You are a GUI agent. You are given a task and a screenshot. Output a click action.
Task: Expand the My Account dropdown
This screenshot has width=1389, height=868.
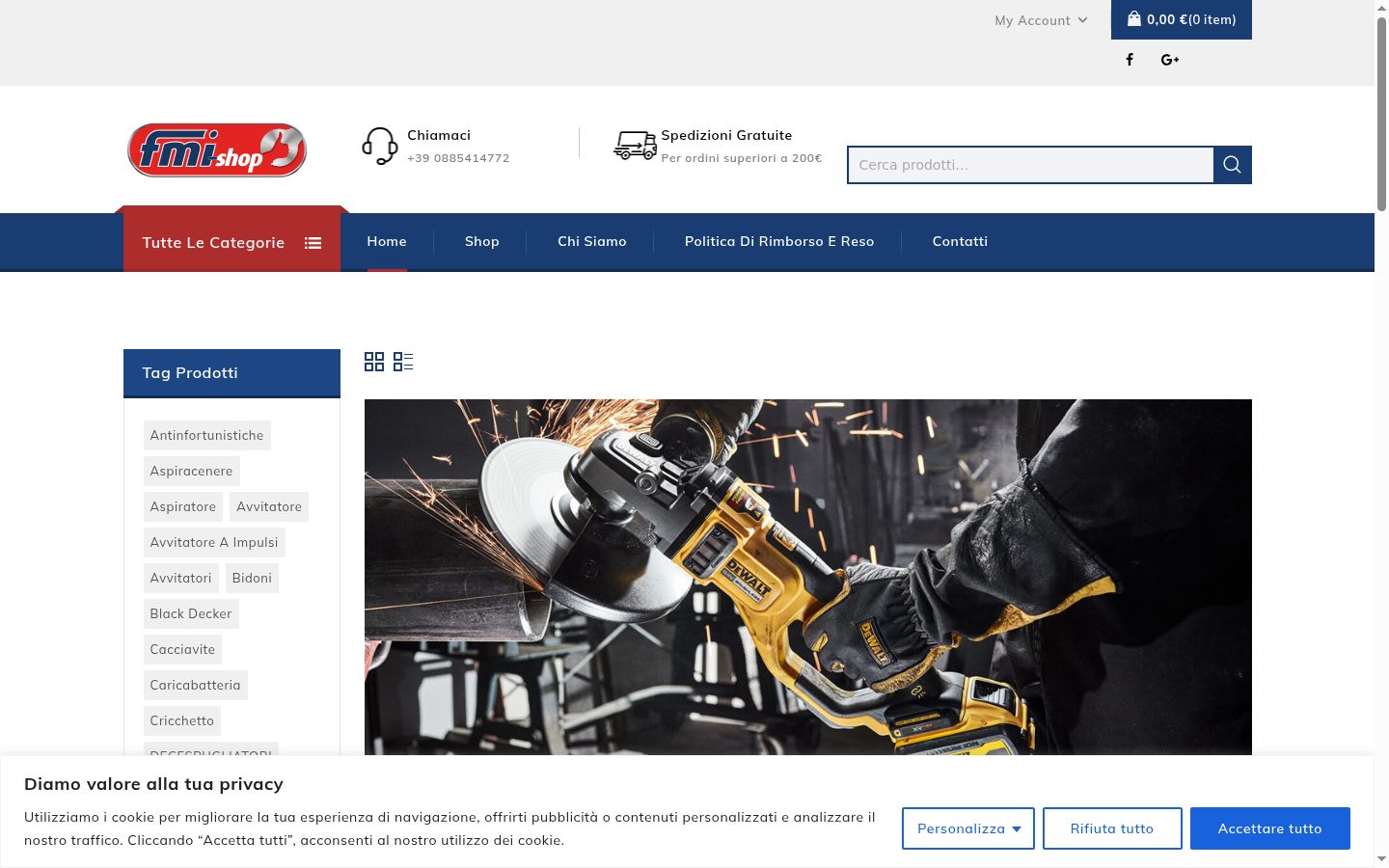pyautogui.click(x=1041, y=20)
